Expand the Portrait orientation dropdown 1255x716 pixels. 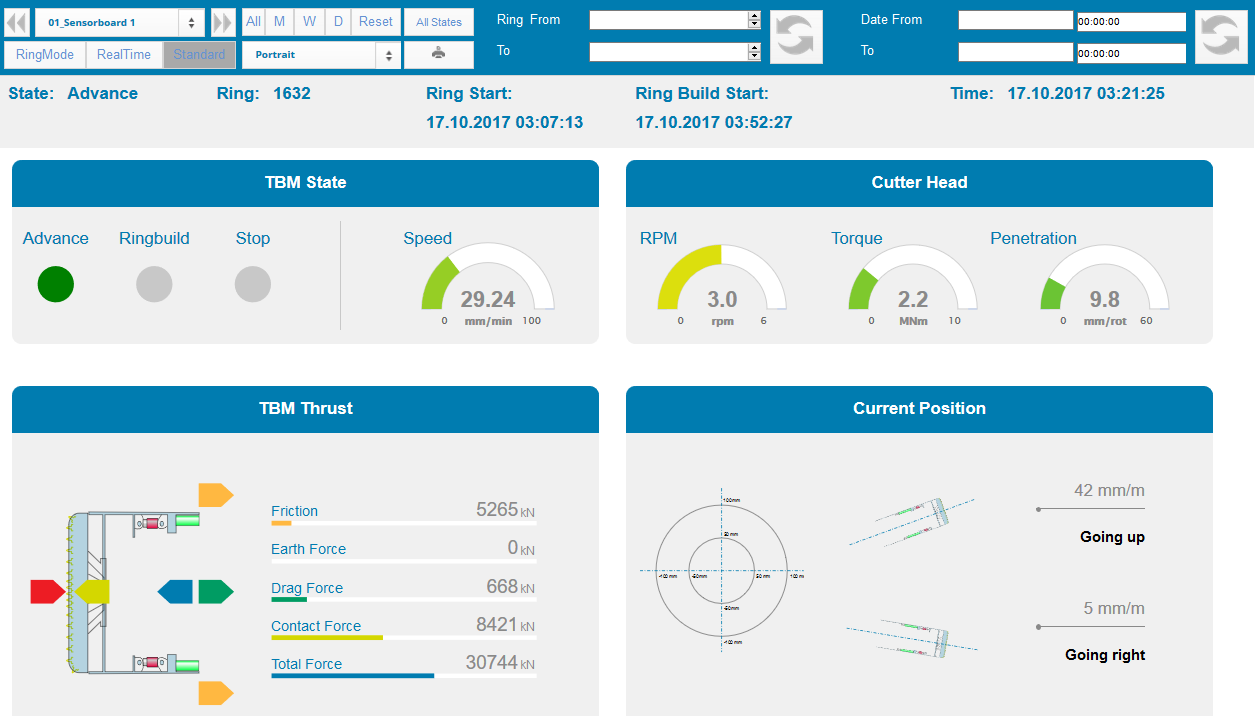click(321, 55)
